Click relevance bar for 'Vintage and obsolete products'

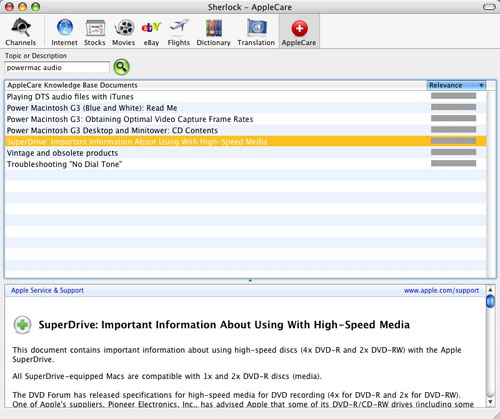coord(453,152)
